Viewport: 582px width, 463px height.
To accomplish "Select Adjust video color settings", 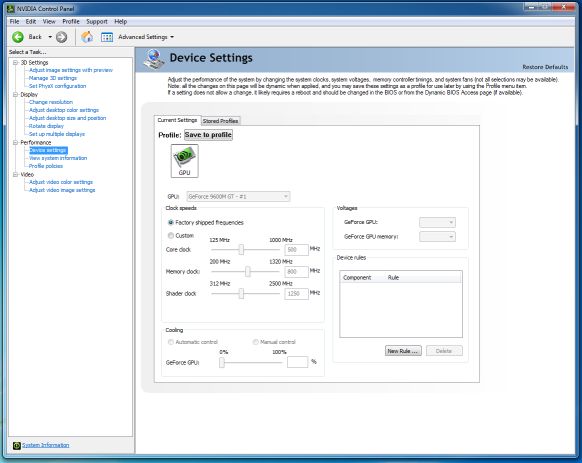I will point(61,182).
